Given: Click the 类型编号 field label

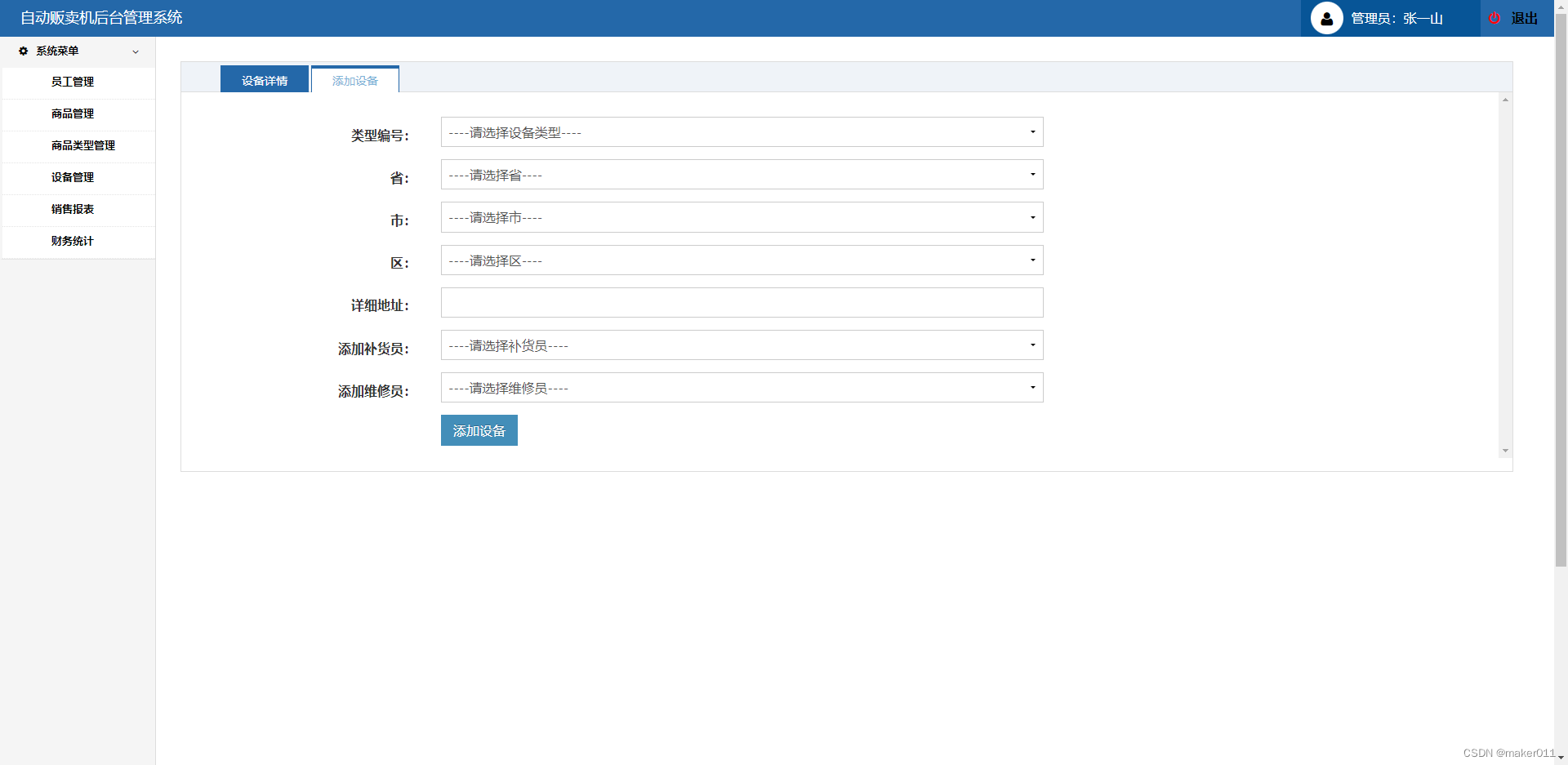Looking at the screenshot, I should (381, 136).
